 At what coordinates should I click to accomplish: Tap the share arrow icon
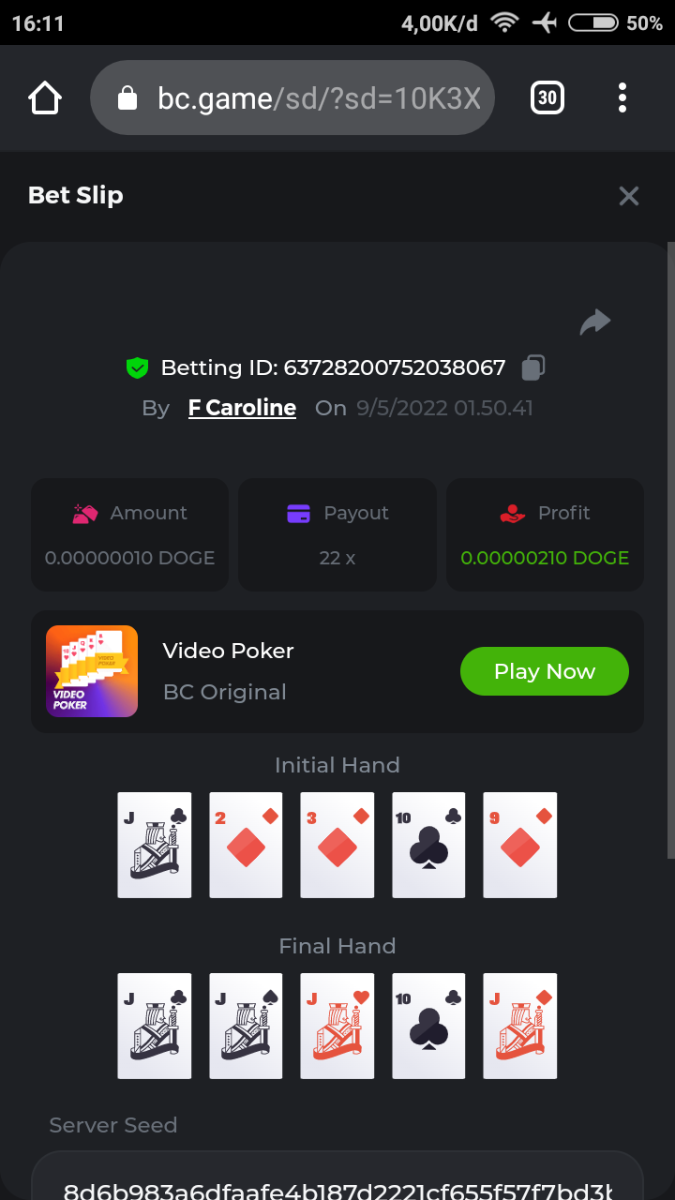[x=595, y=322]
